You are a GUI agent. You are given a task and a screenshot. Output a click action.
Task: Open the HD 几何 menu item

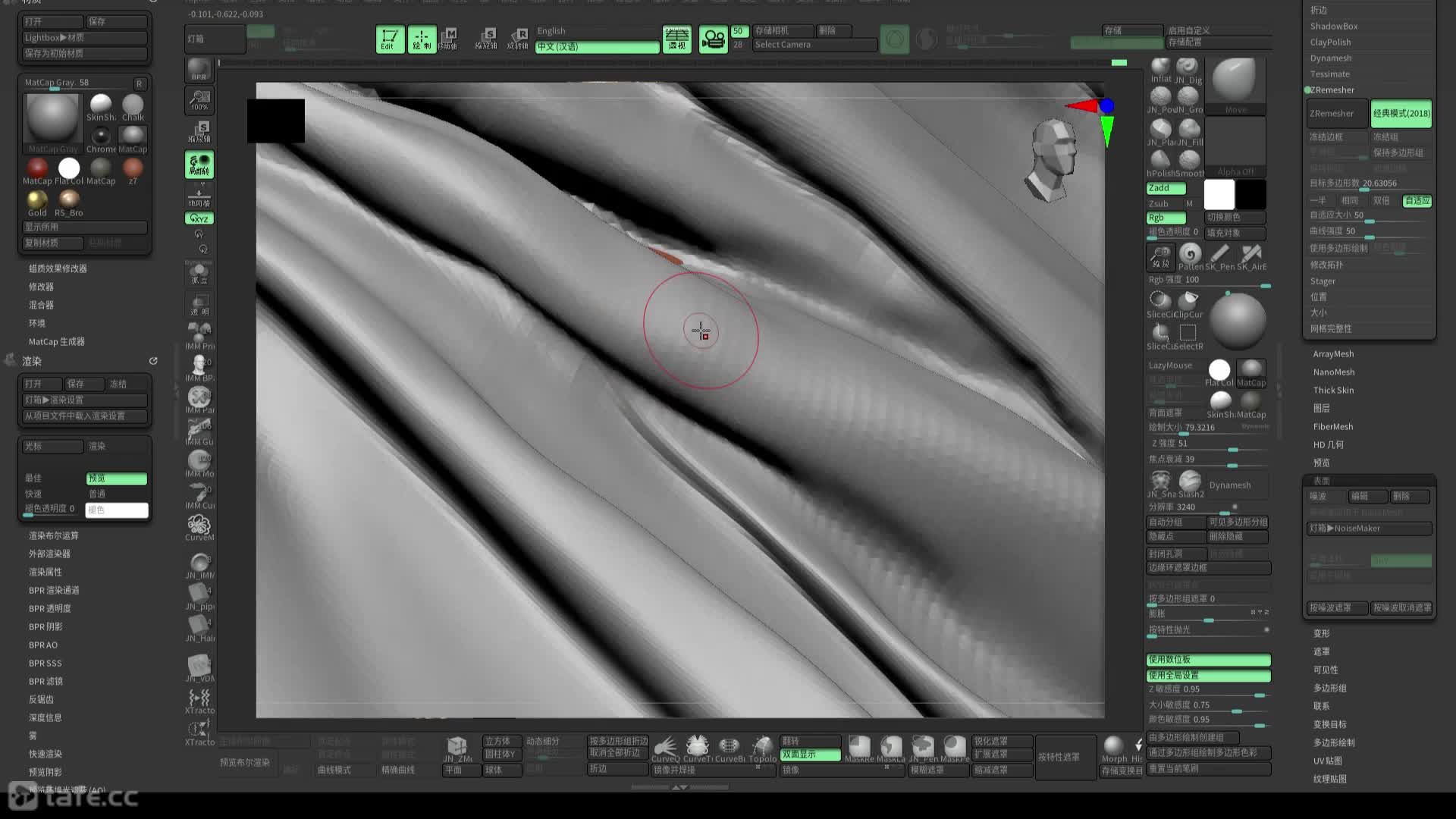(1329, 445)
